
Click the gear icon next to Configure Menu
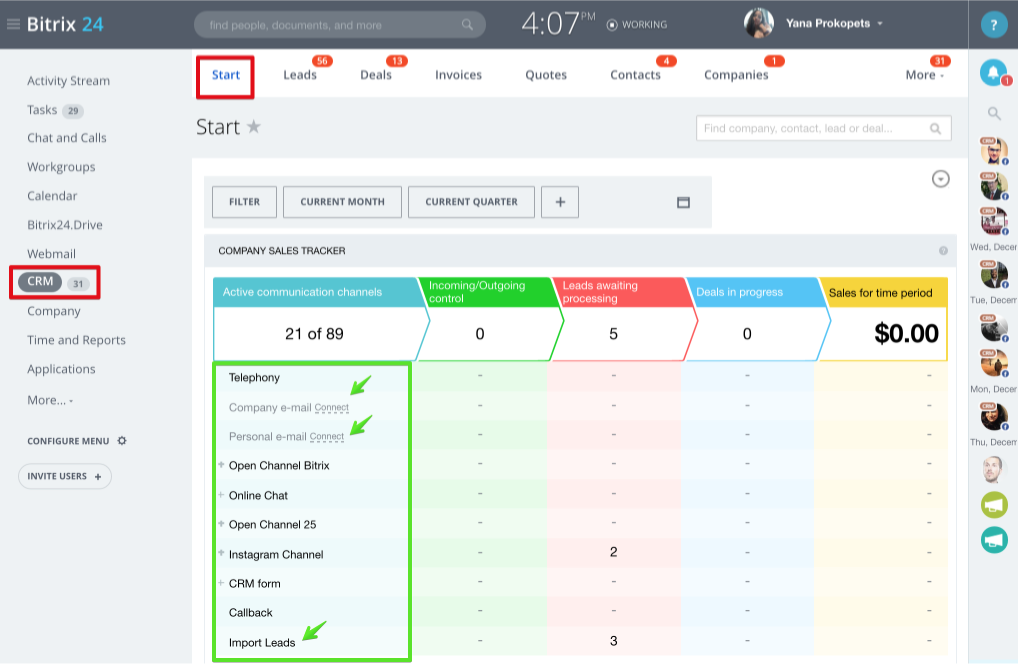(122, 441)
